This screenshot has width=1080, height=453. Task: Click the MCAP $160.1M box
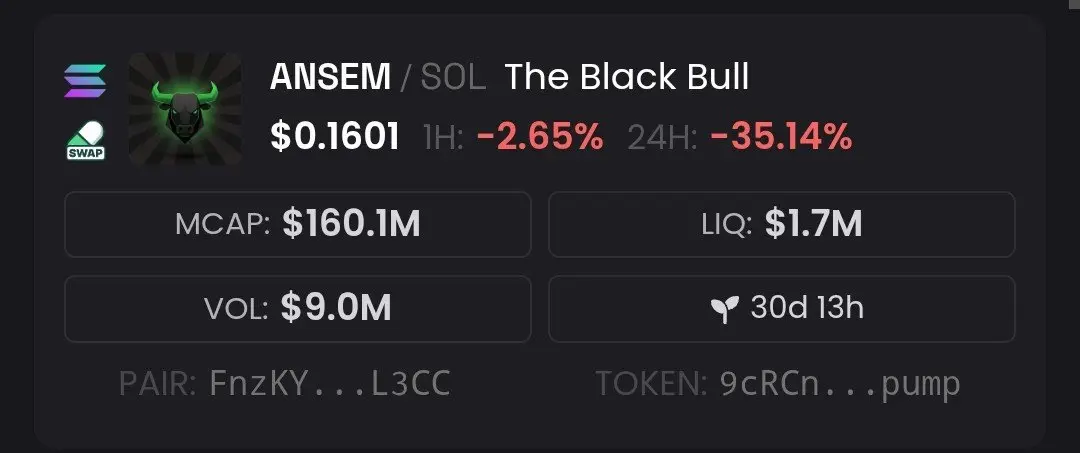pyautogui.click(x=298, y=224)
